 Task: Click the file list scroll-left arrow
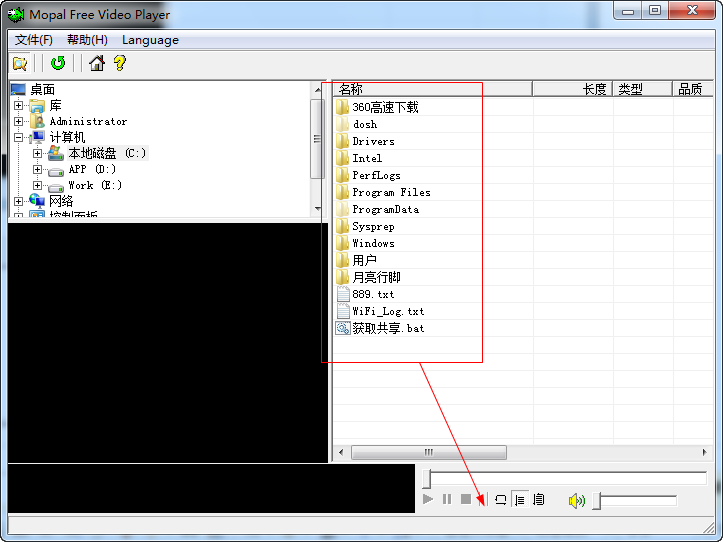341,453
